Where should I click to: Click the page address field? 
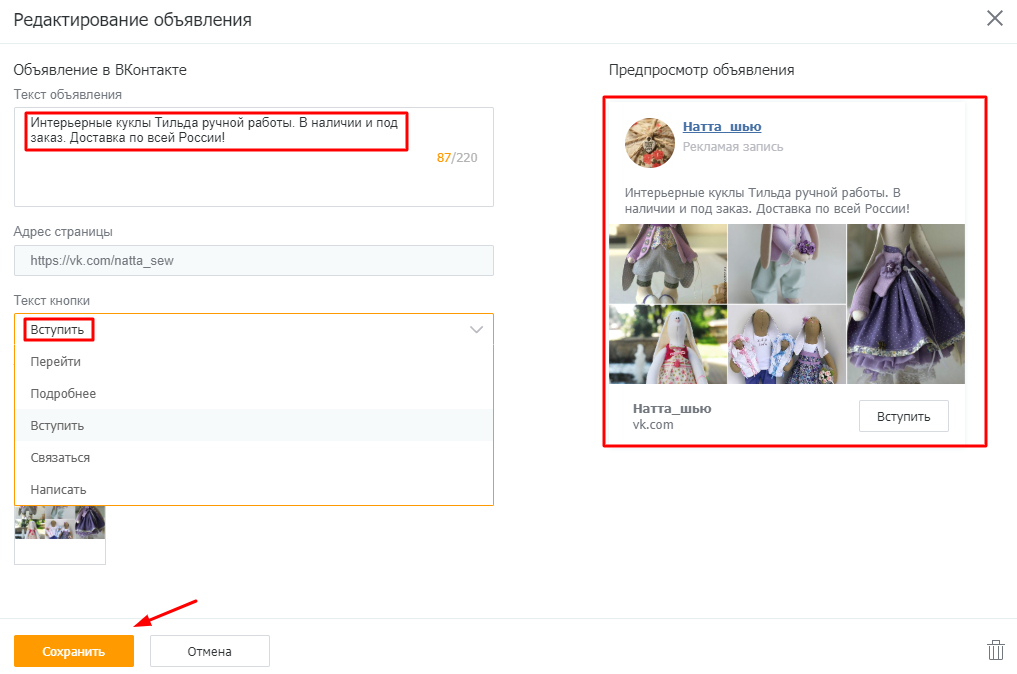point(254,261)
